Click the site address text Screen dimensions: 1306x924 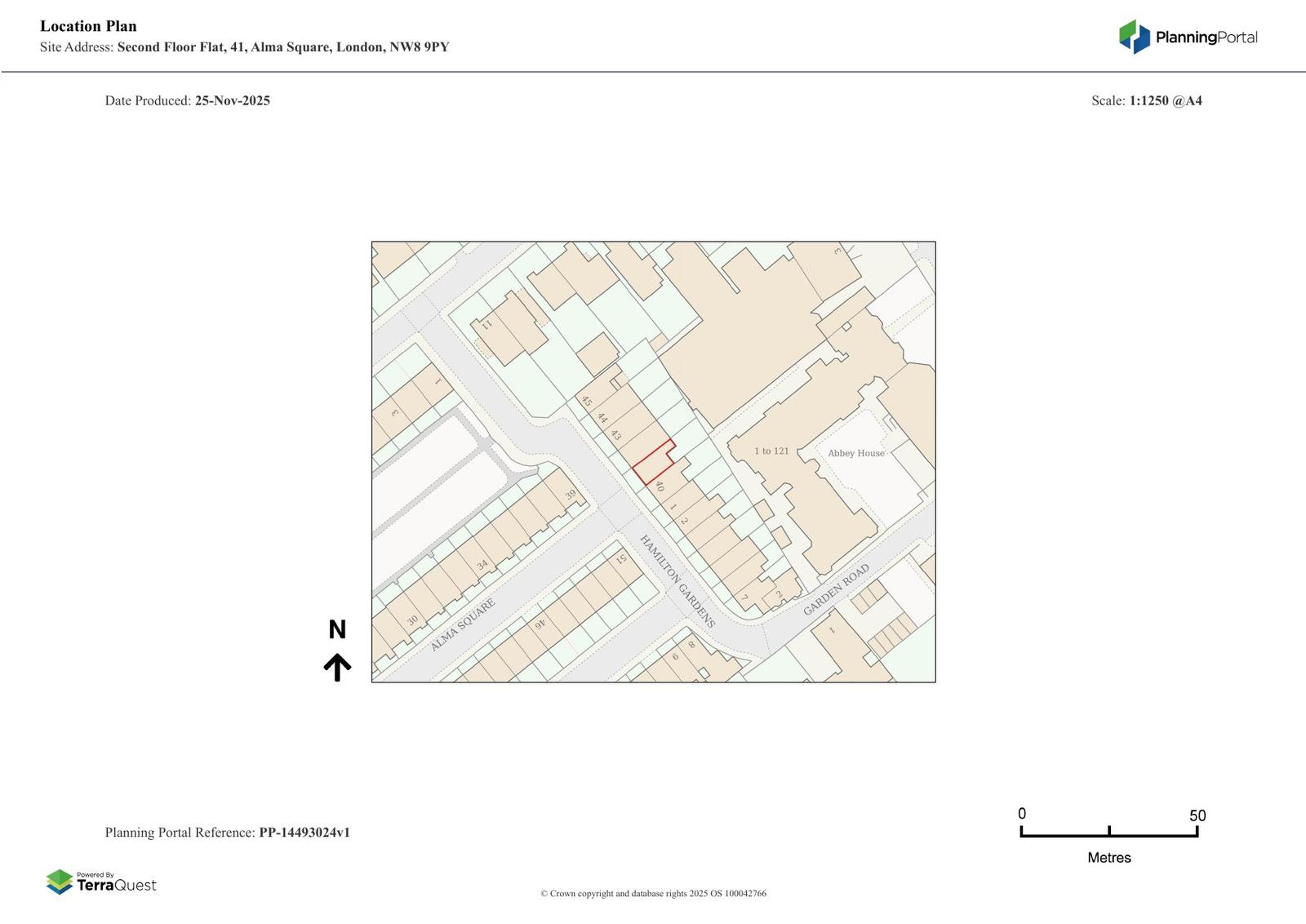point(282,47)
